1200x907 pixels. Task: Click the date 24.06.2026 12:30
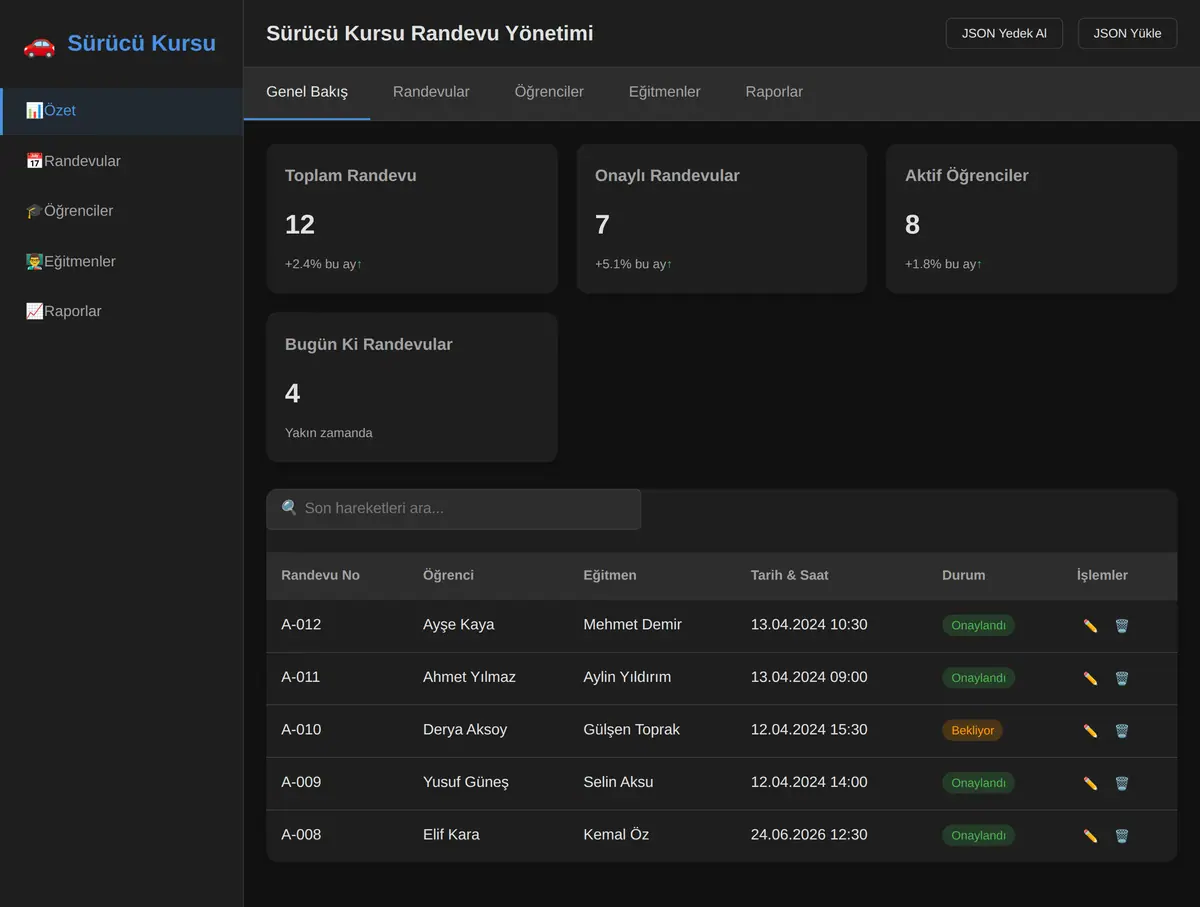pos(809,835)
